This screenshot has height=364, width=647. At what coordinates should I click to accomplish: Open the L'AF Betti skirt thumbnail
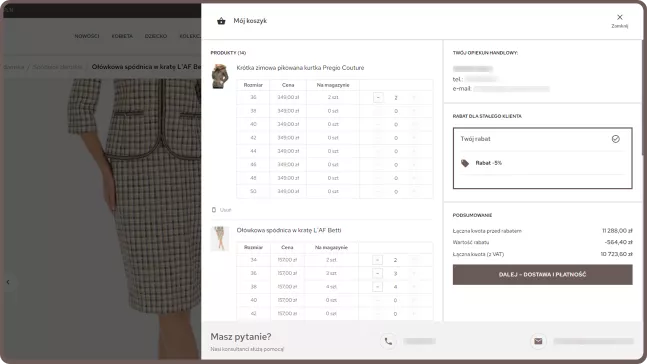click(220, 239)
